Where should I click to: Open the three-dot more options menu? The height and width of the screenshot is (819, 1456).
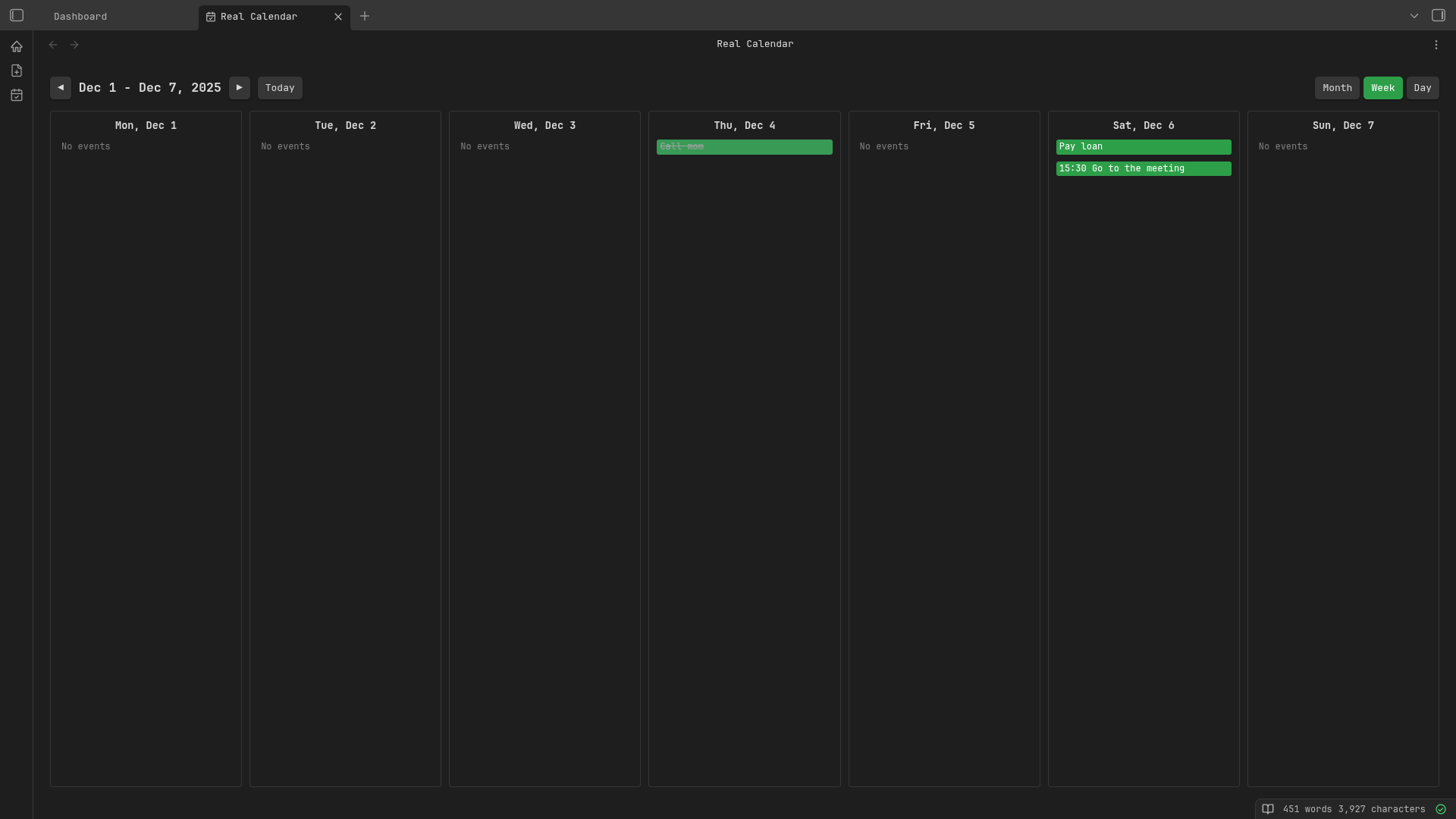(1436, 45)
